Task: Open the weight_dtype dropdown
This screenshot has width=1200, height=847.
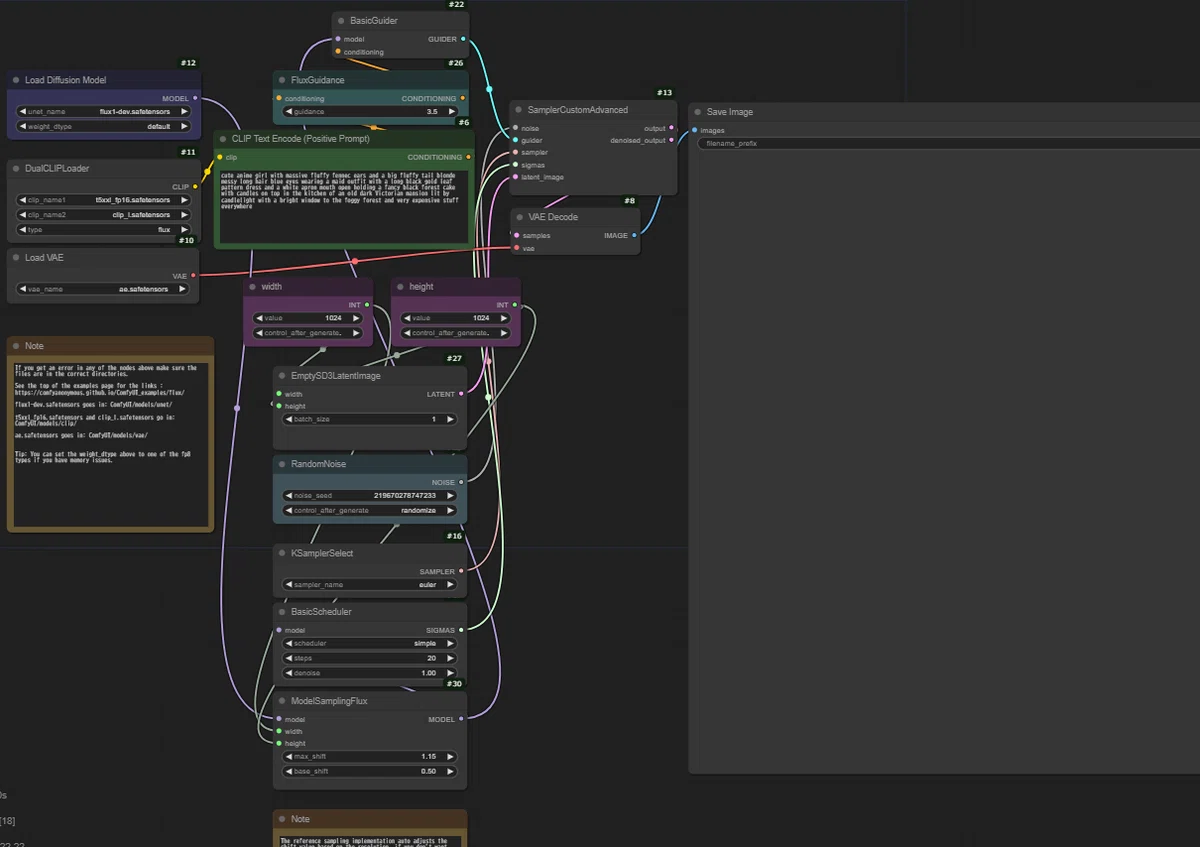Action: click(104, 127)
